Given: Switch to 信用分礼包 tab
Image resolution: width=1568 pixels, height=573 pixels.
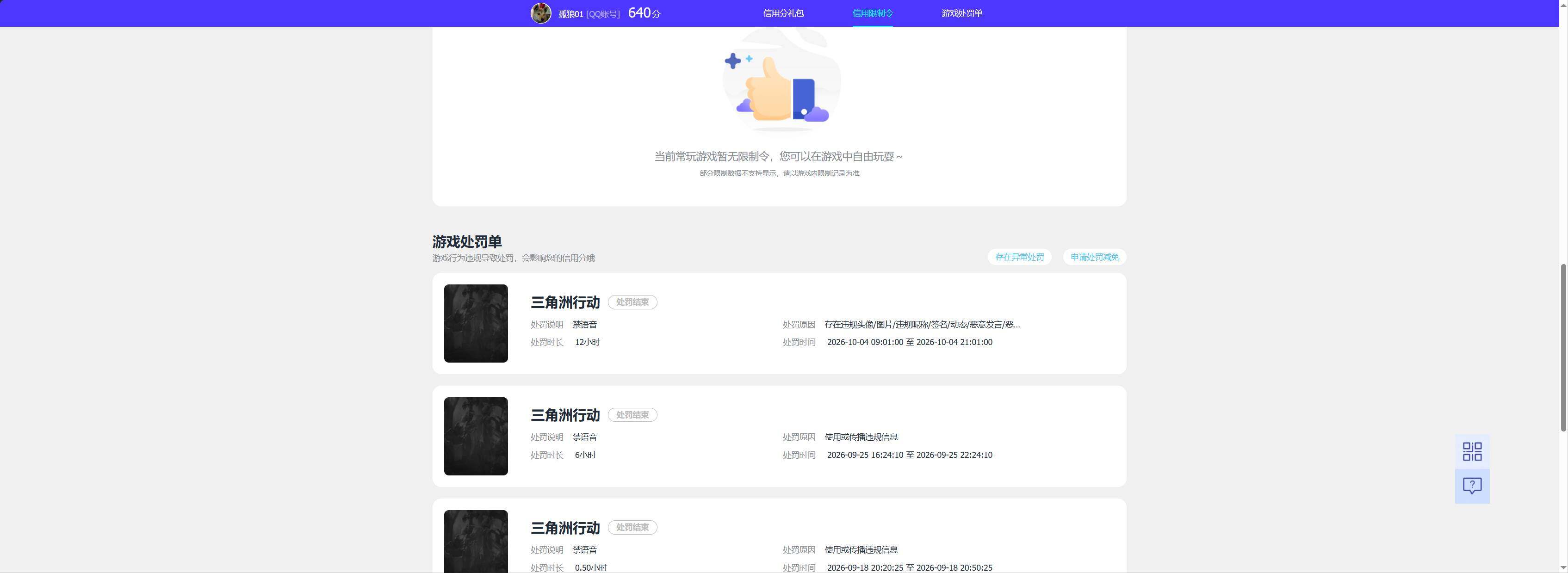Looking at the screenshot, I should point(783,13).
